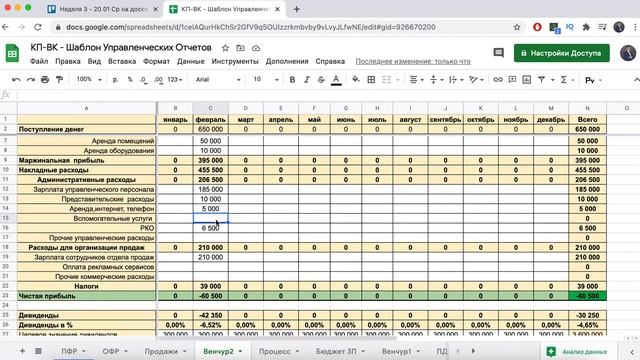Open the vertical align dropdown

[436, 80]
